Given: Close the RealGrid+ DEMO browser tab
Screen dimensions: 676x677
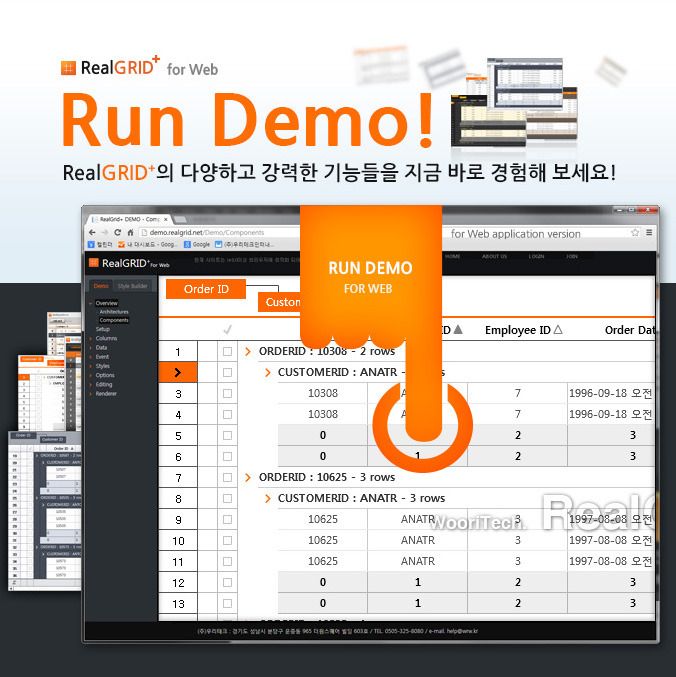Looking at the screenshot, I should (x=165, y=219).
